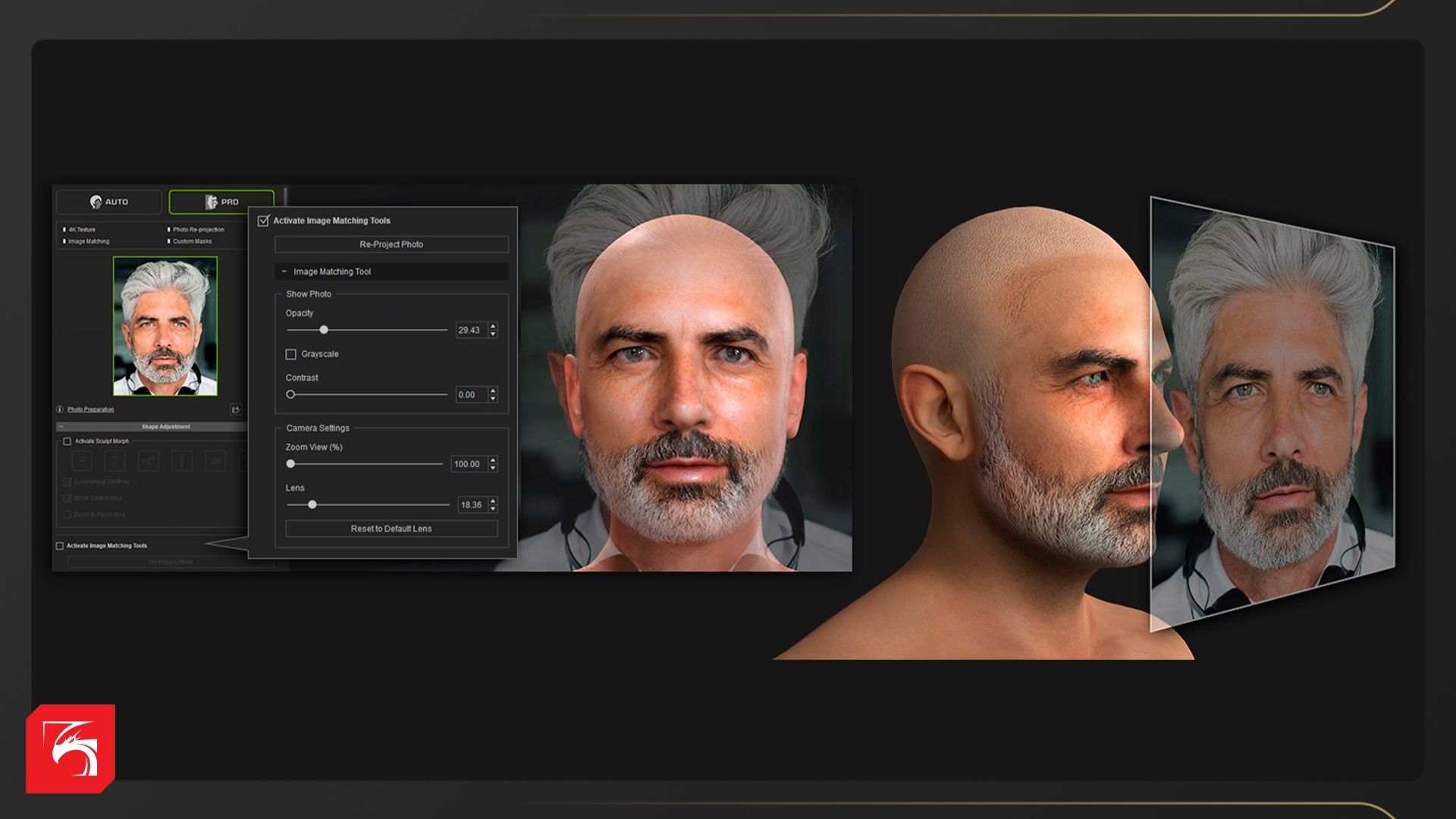Select the second sculpt morph tool icon
Viewport: 1456px width, 819px height.
[x=115, y=460]
